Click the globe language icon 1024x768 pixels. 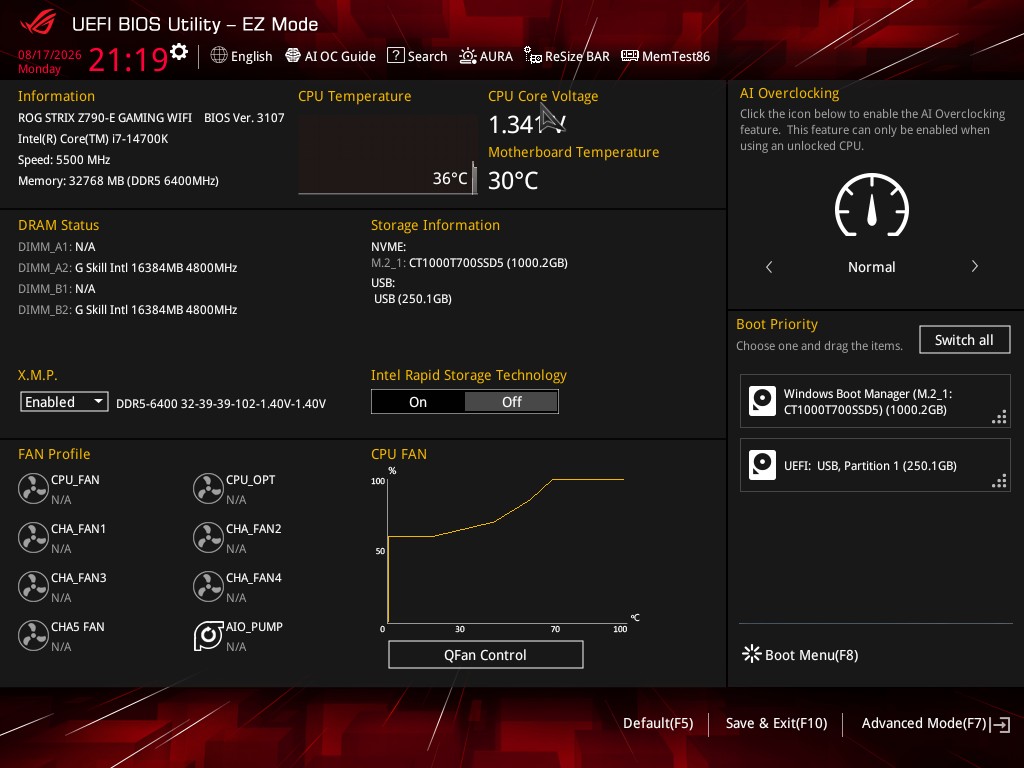click(219, 56)
